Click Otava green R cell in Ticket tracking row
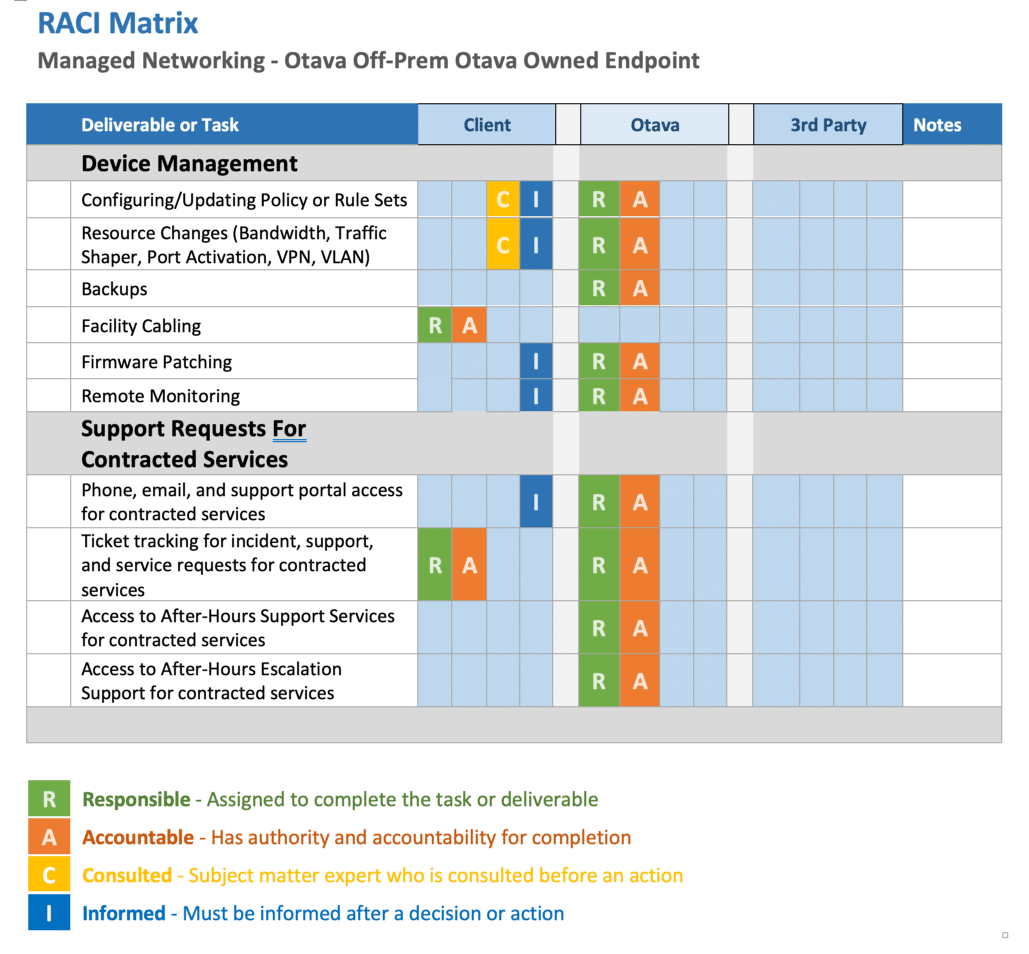The height and width of the screenshot is (954, 1029). pos(598,565)
